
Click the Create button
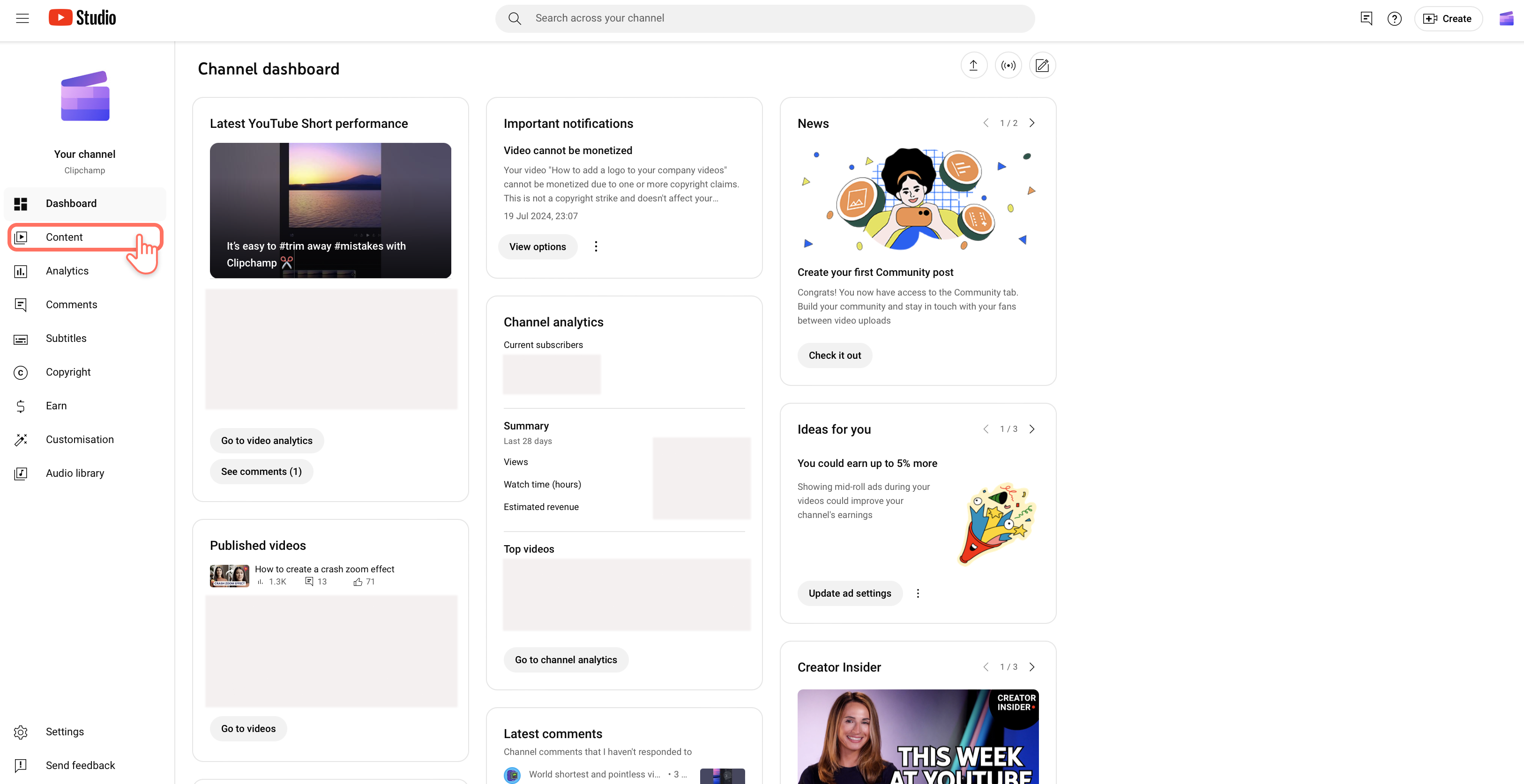point(1448,18)
